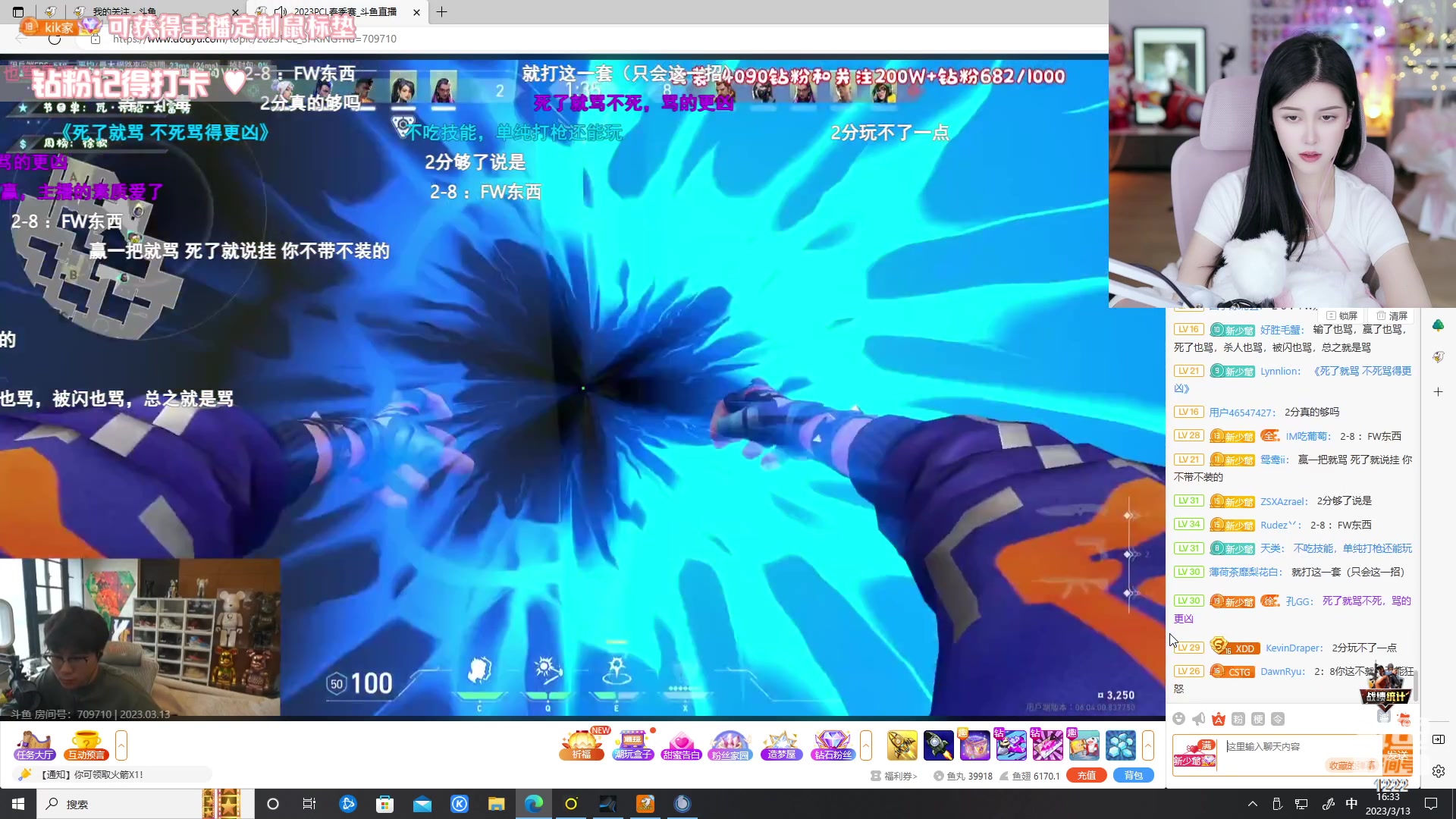Open username Lynnlion in chat

(x=1280, y=372)
